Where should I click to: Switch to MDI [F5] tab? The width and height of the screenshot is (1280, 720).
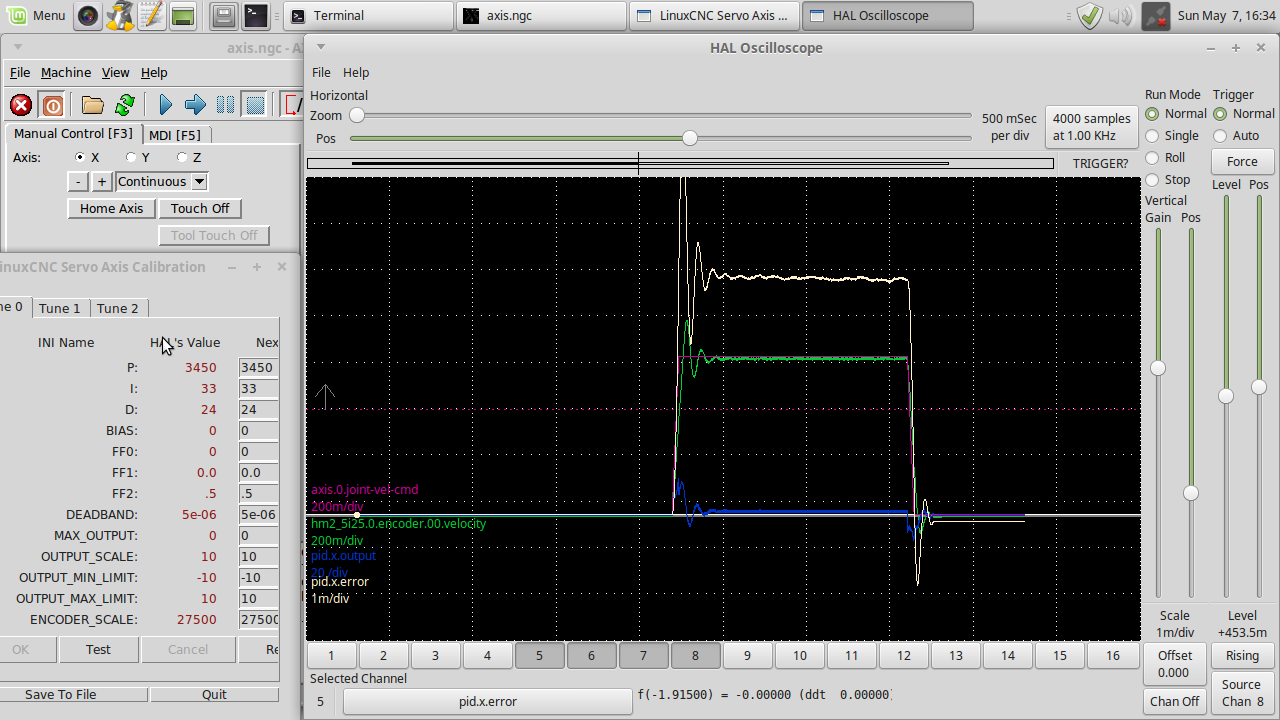[175, 135]
